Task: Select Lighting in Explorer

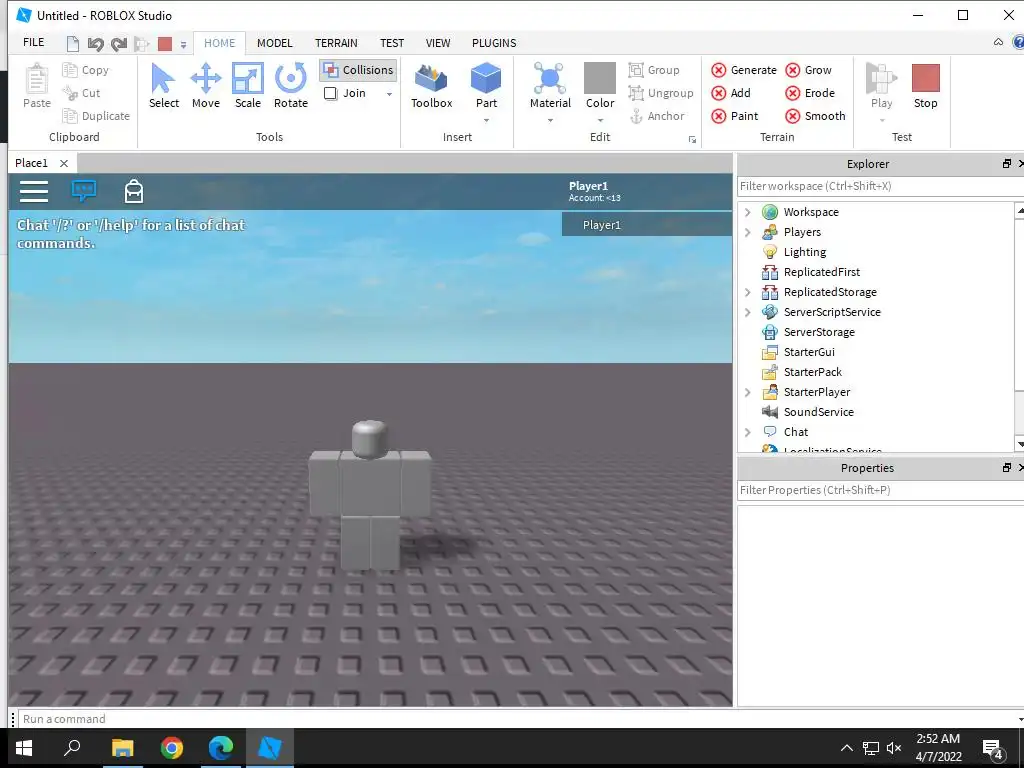Action: click(x=805, y=252)
